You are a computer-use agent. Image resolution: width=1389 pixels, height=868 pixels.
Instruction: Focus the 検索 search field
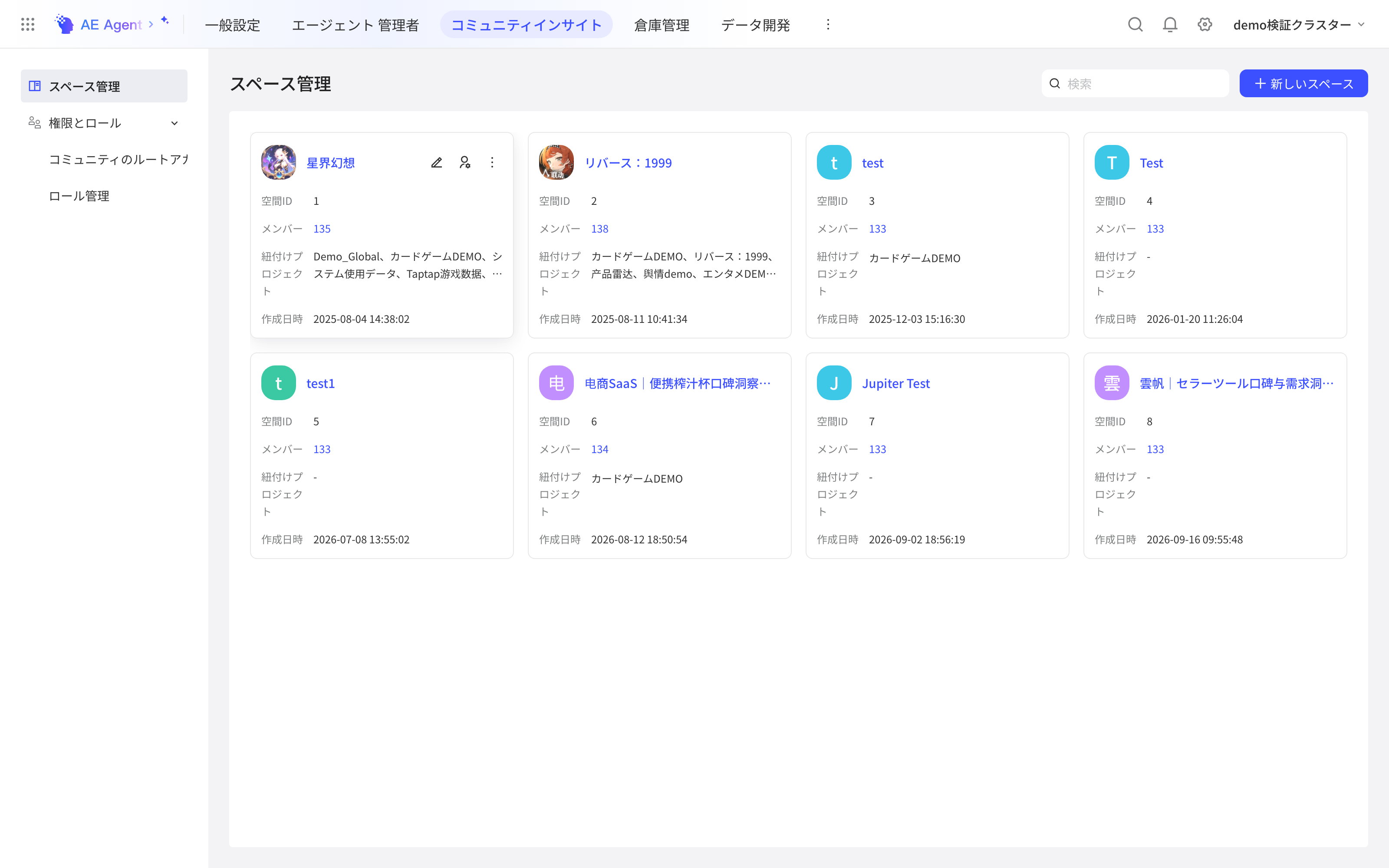(x=1135, y=83)
